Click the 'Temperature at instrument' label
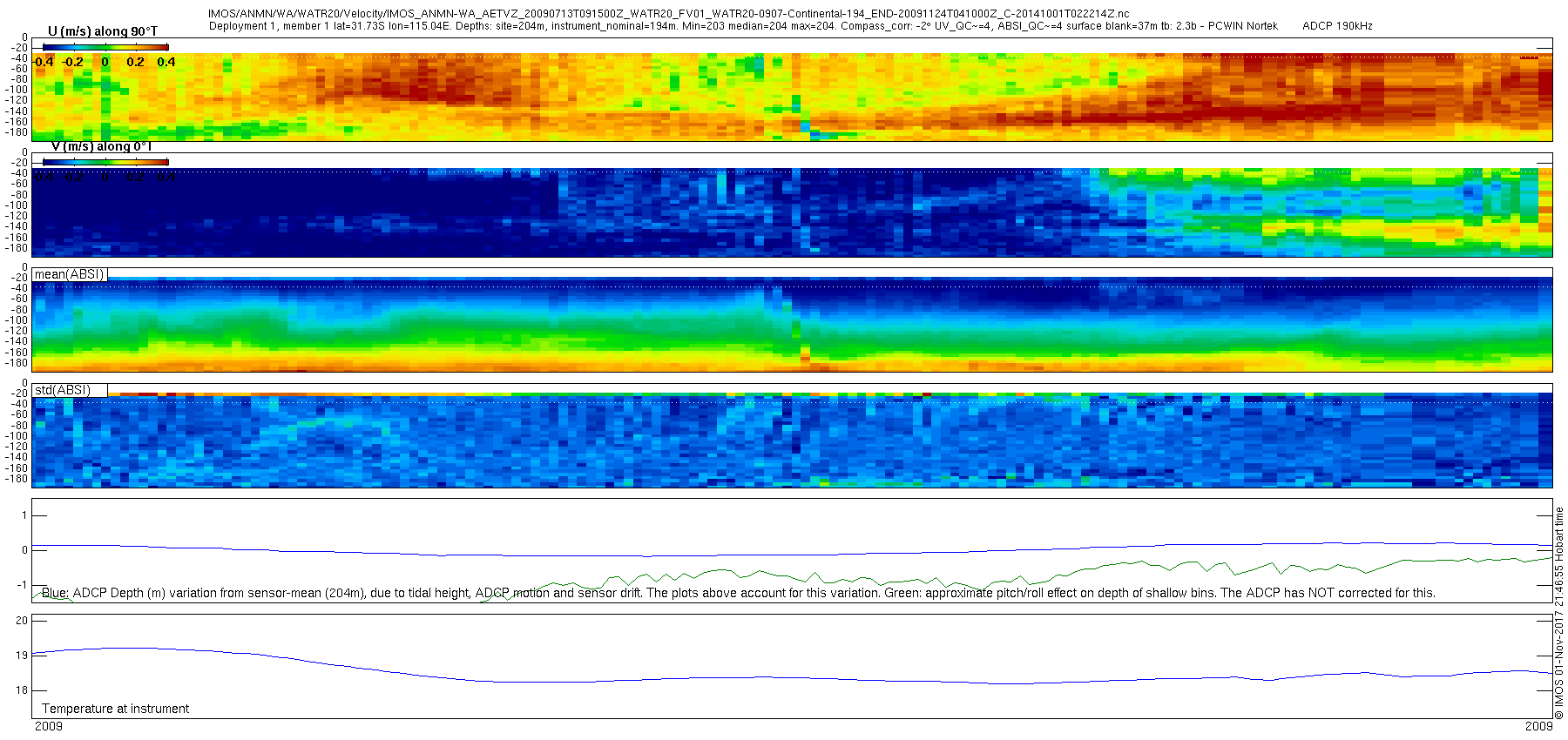The height and width of the screenshot is (740, 1568). point(115,709)
